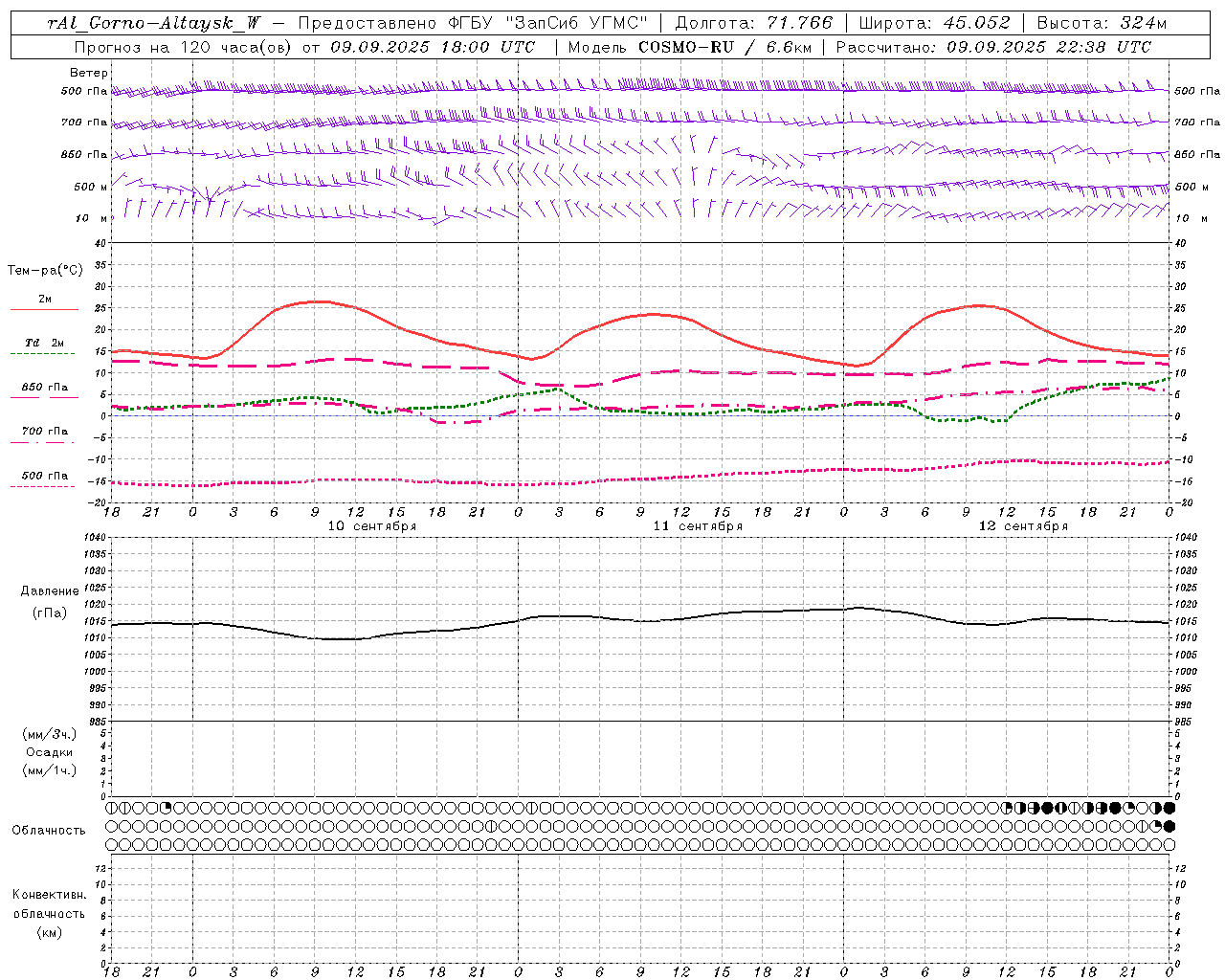This screenshot has width=1225, height=980.
Task: Click the Ветер section label
Action: pos(89,73)
